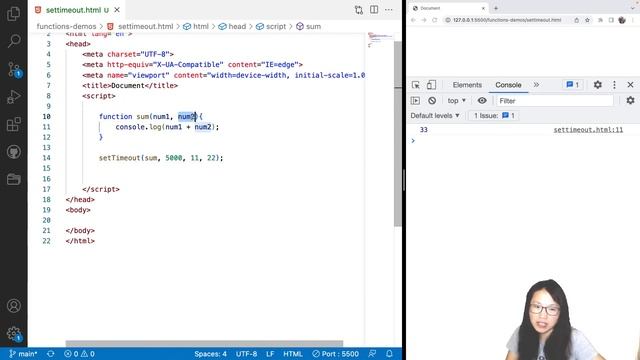The width and height of the screenshot is (640, 360).
Task: Open DevTools settings gear
Action: 598,85
